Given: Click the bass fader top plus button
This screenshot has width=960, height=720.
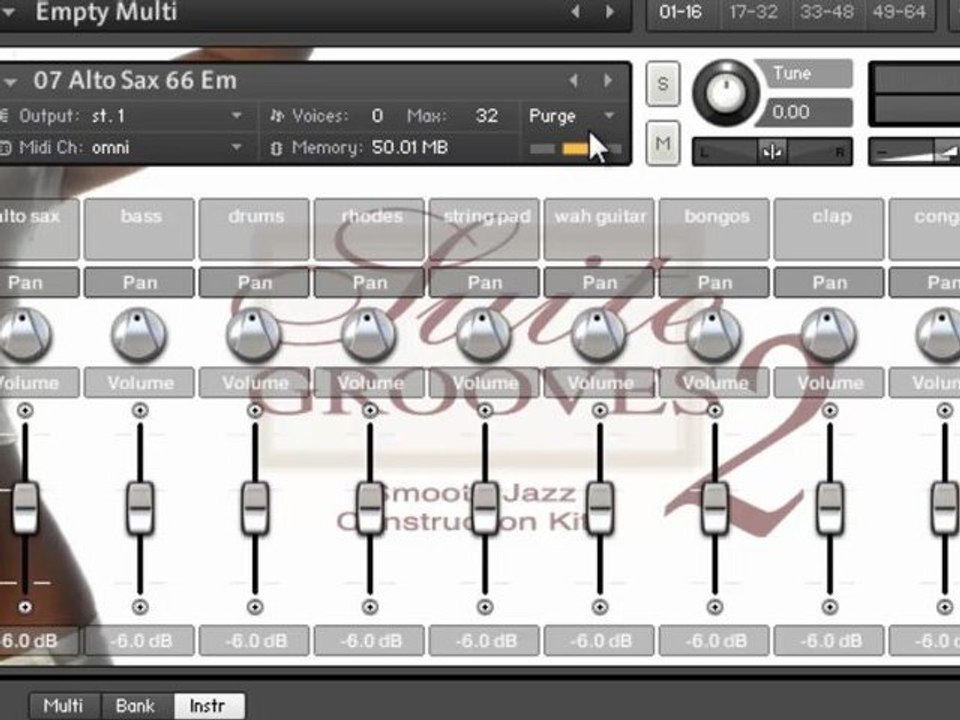Looking at the screenshot, I should coord(140,410).
